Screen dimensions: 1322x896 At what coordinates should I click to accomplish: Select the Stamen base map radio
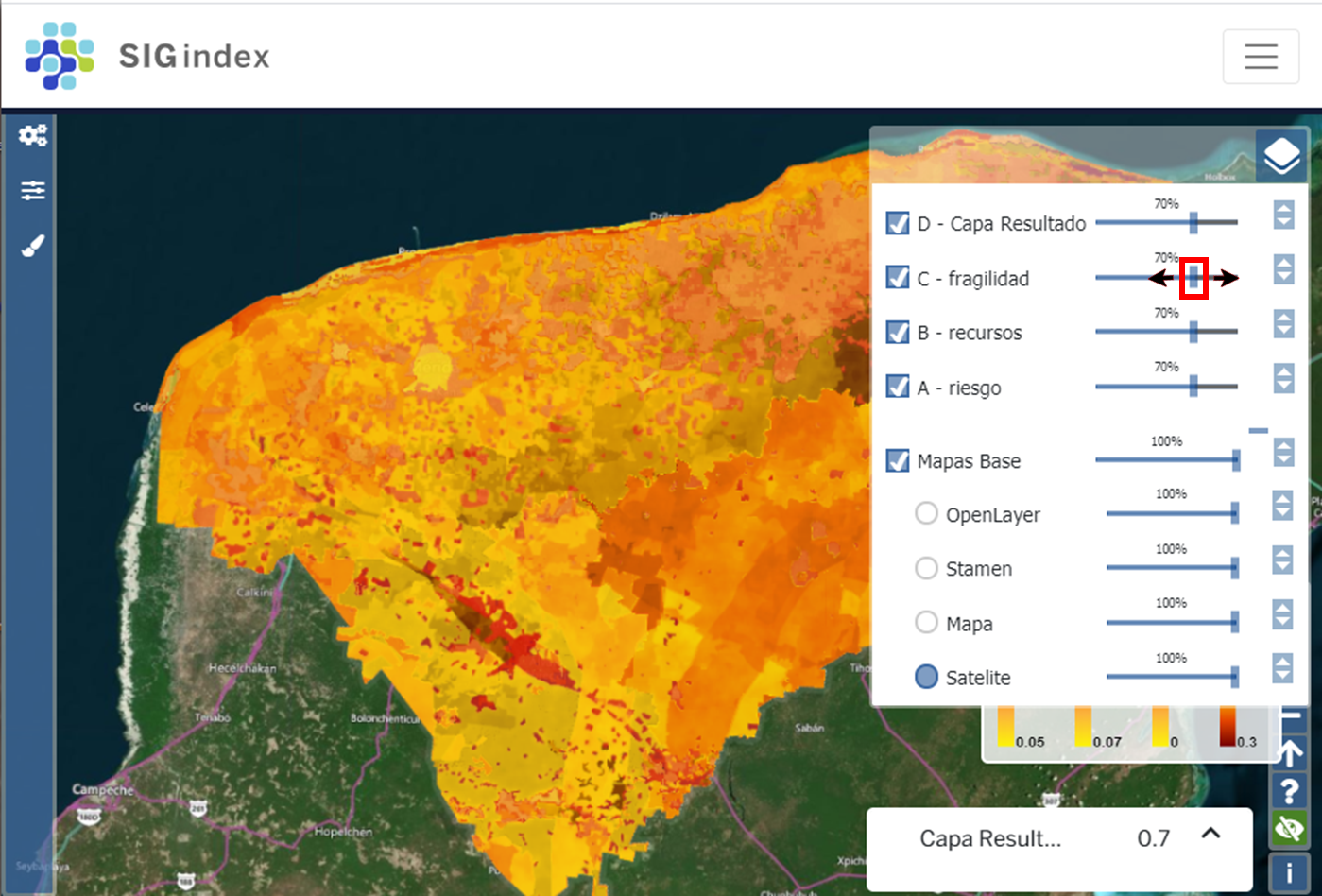(x=926, y=568)
